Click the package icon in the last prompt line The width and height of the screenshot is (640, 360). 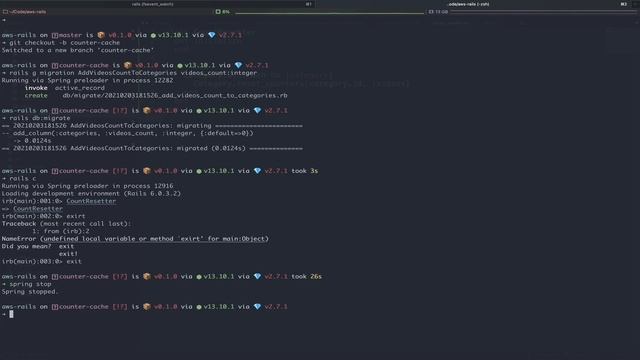click(147, 307)
